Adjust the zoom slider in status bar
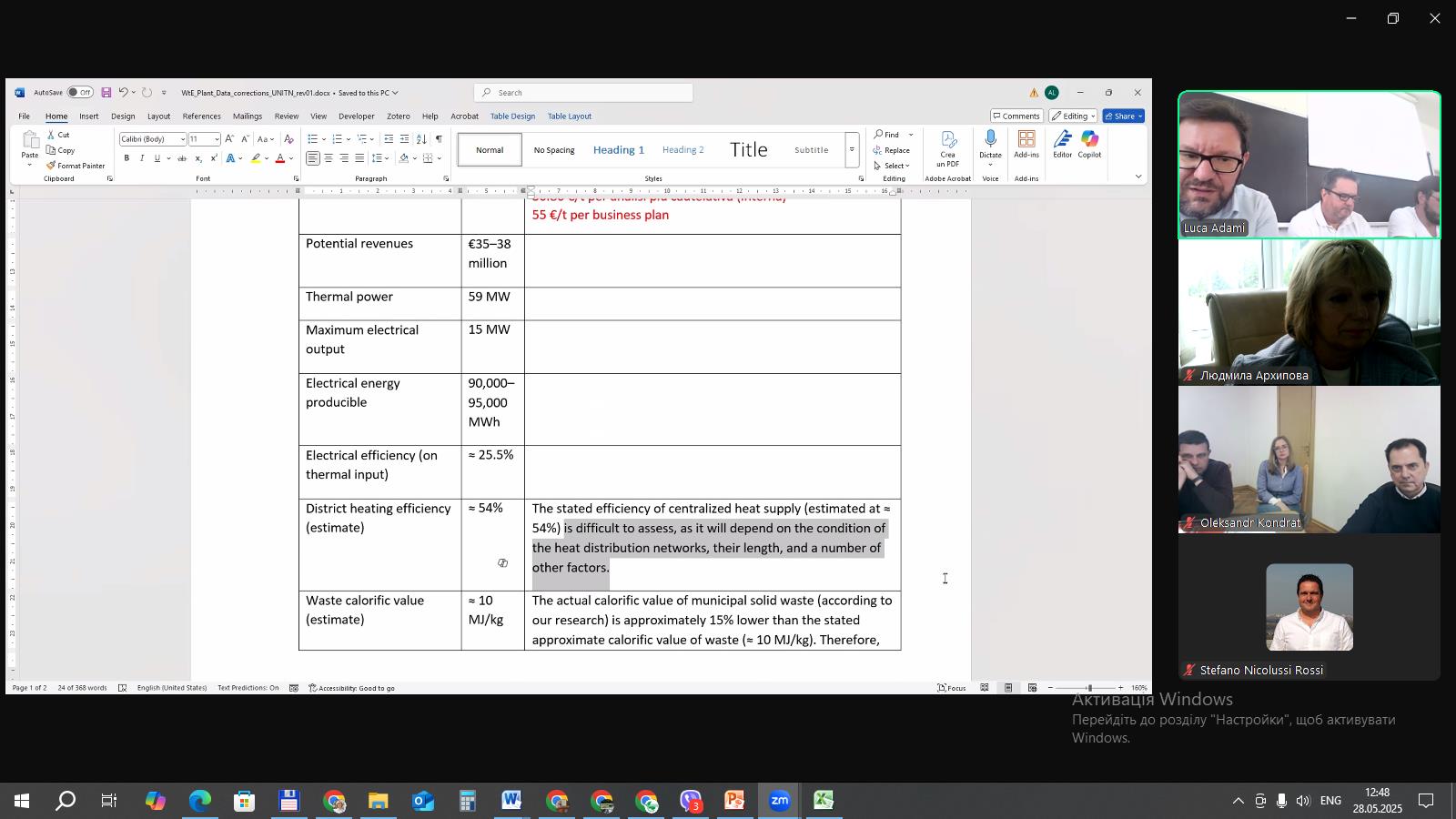 1088,688
